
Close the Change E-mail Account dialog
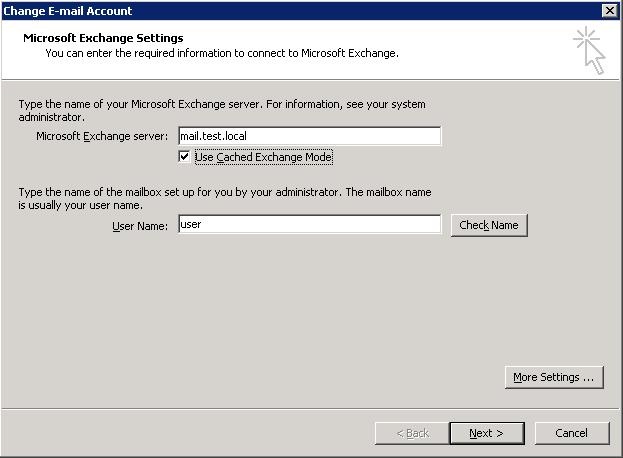point(609,10)
